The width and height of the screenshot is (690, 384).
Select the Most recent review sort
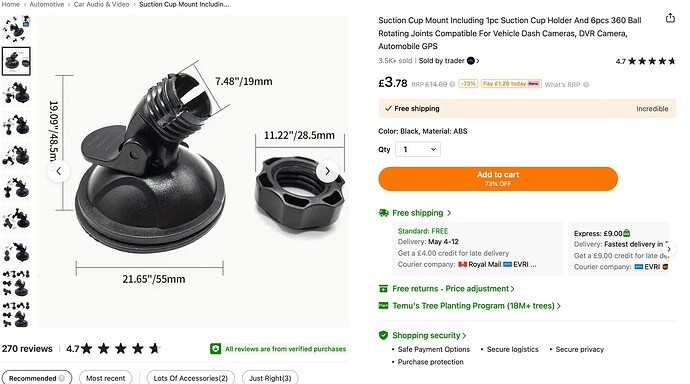(106, 378)
